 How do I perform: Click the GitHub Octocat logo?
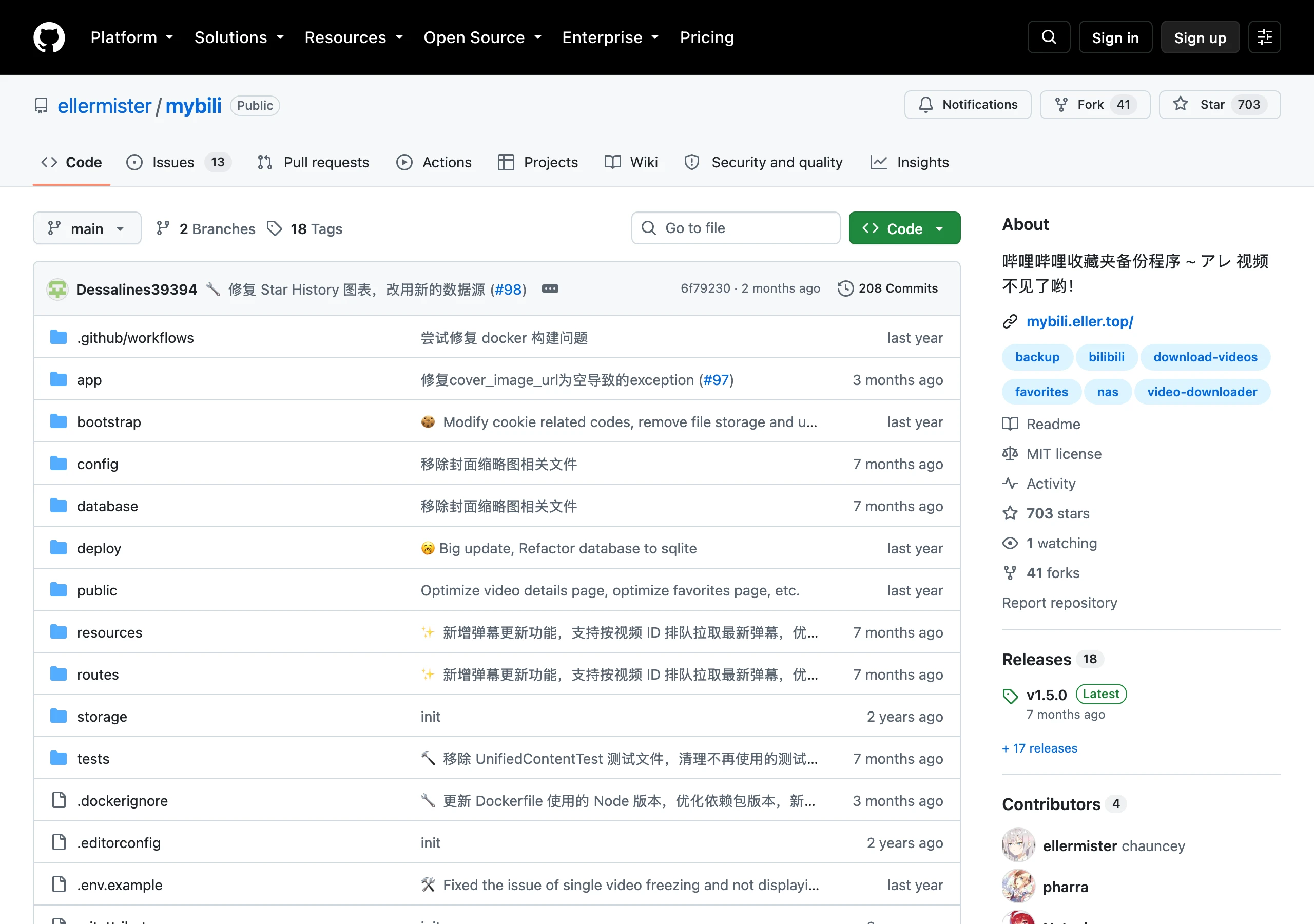click(x=49, y=37)
